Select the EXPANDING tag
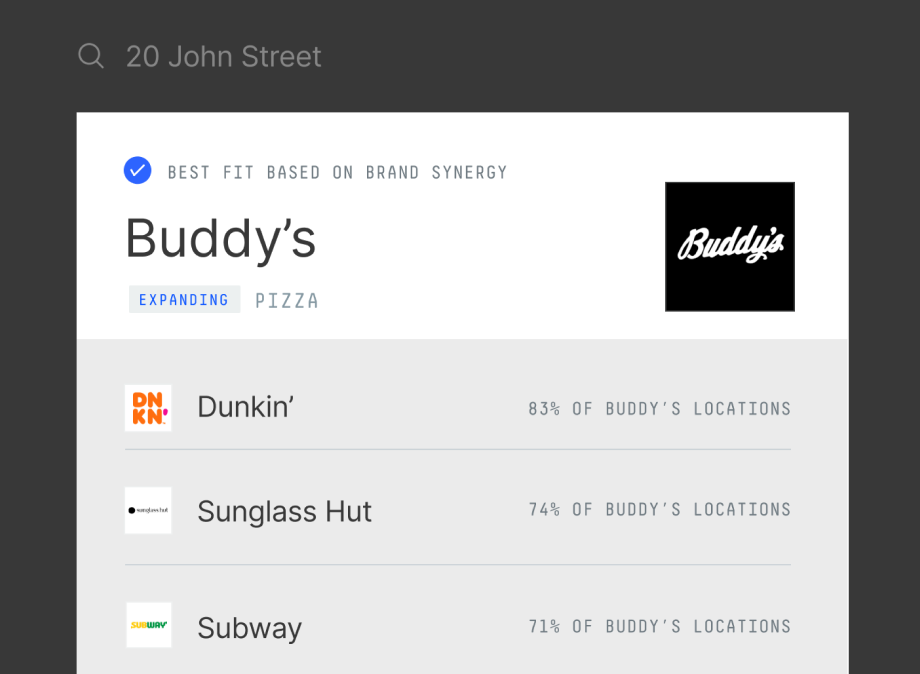The width and height of the screenshot is (920, 674). [184, 300]
